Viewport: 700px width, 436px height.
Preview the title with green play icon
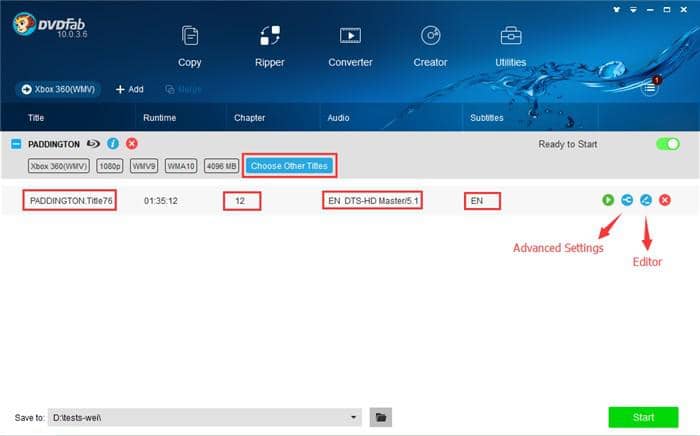608,200
